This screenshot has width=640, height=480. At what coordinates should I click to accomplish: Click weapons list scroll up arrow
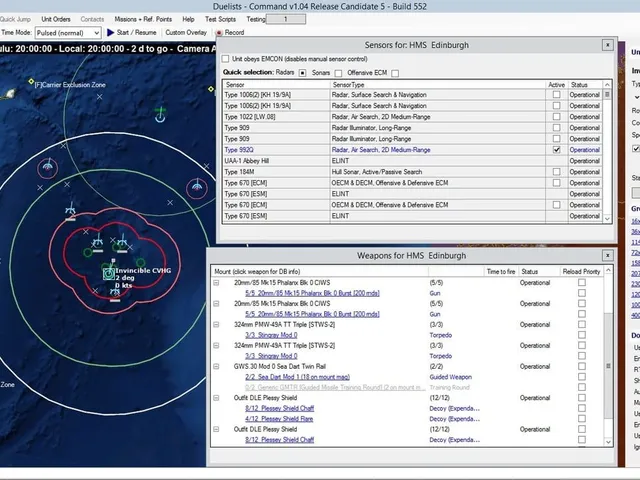608,271
